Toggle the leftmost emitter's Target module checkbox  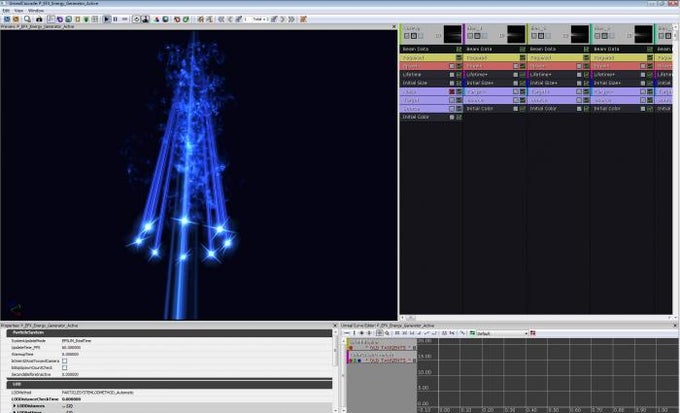(x=451, y=100)
